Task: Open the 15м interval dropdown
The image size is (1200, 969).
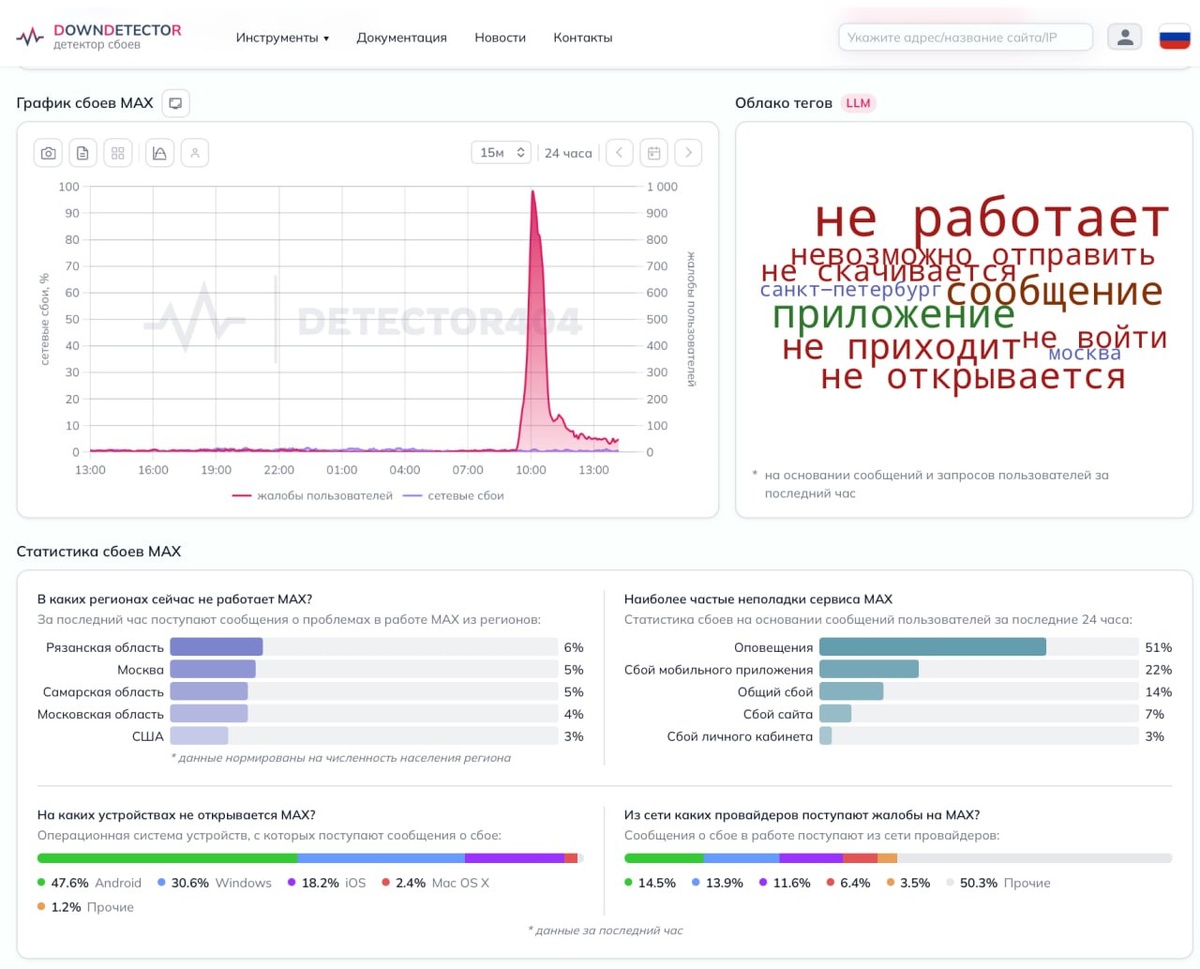Action: click(501, 153)
